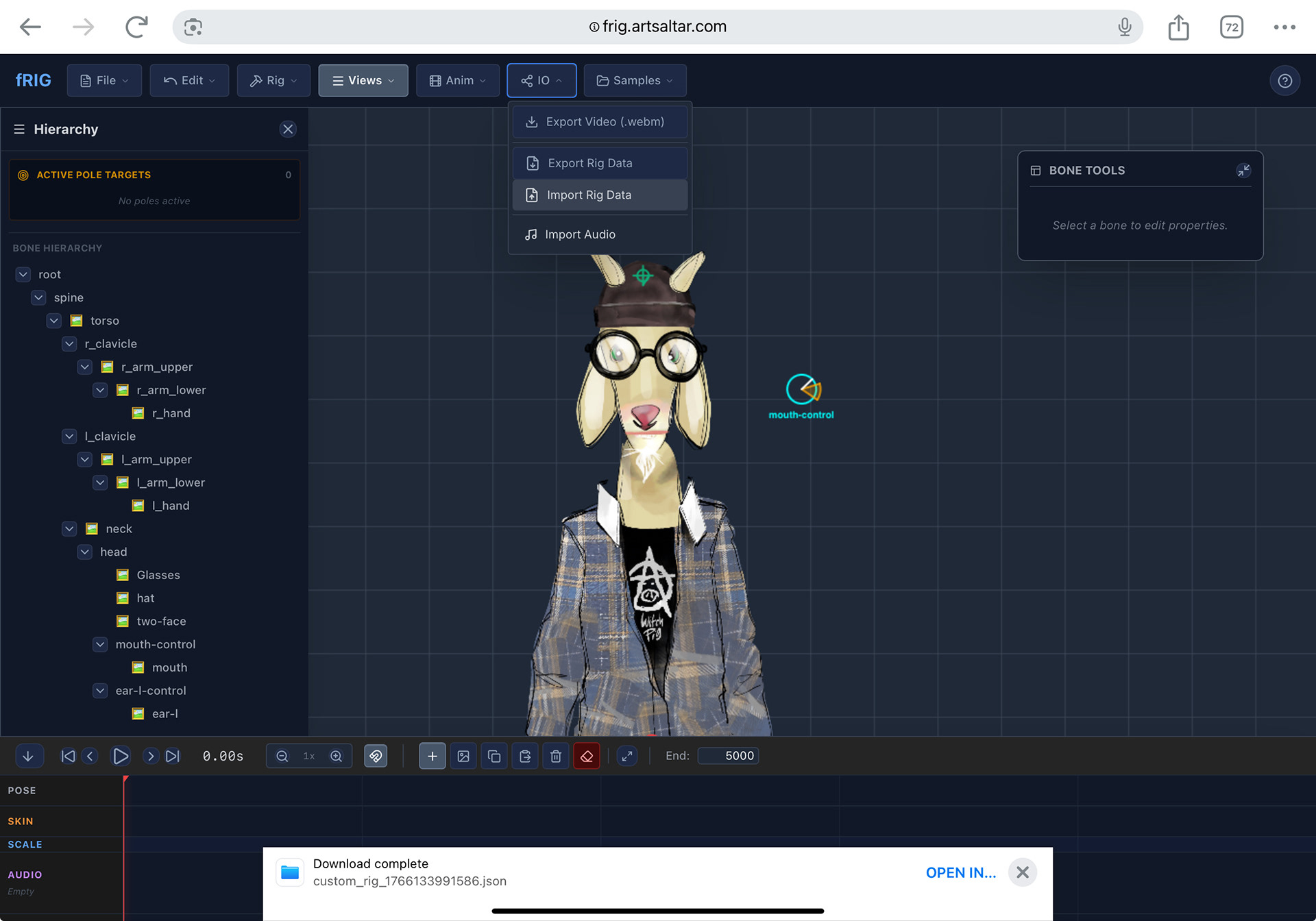Click the End time input field
The height and width of the screenshot is (921, 1316).
point(729,756)
